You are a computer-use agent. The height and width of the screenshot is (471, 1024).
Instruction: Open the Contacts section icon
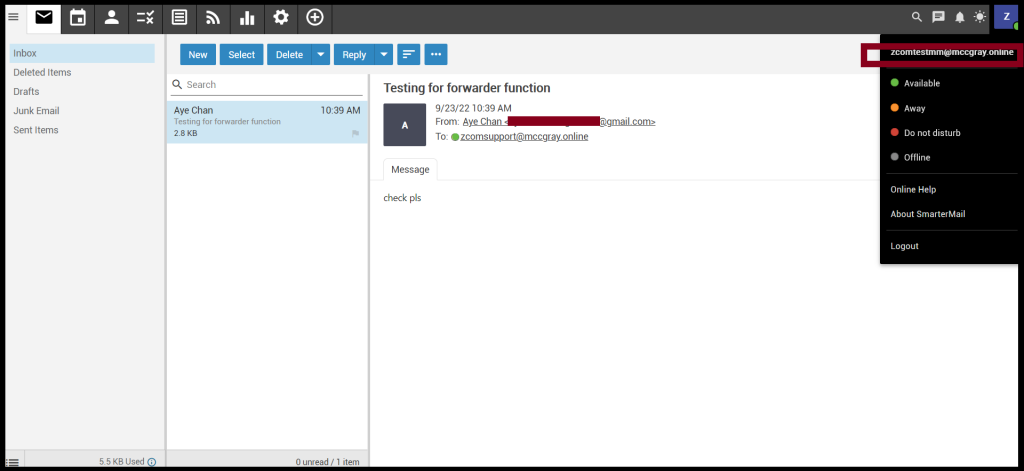tap(112, 18)
